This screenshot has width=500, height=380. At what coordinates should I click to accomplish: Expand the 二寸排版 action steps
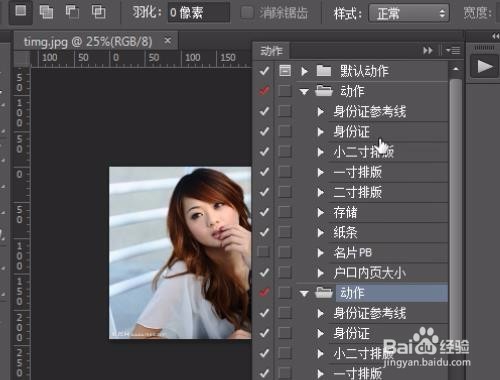click(x=321, y=192)
